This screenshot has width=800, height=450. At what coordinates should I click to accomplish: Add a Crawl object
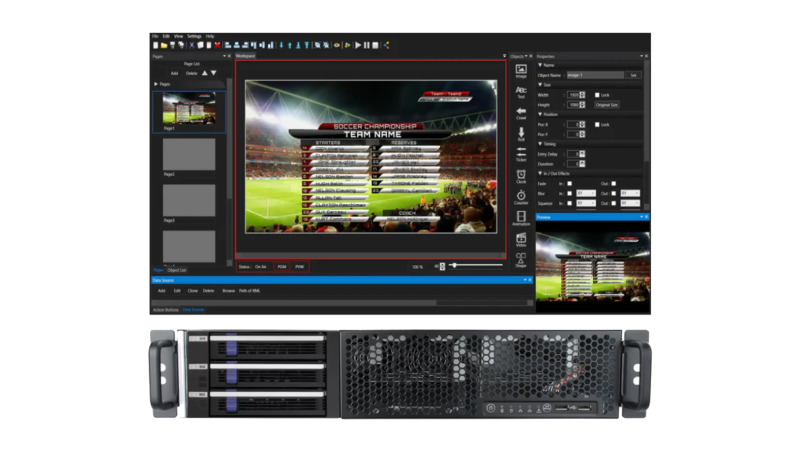[x=521, y=112]
